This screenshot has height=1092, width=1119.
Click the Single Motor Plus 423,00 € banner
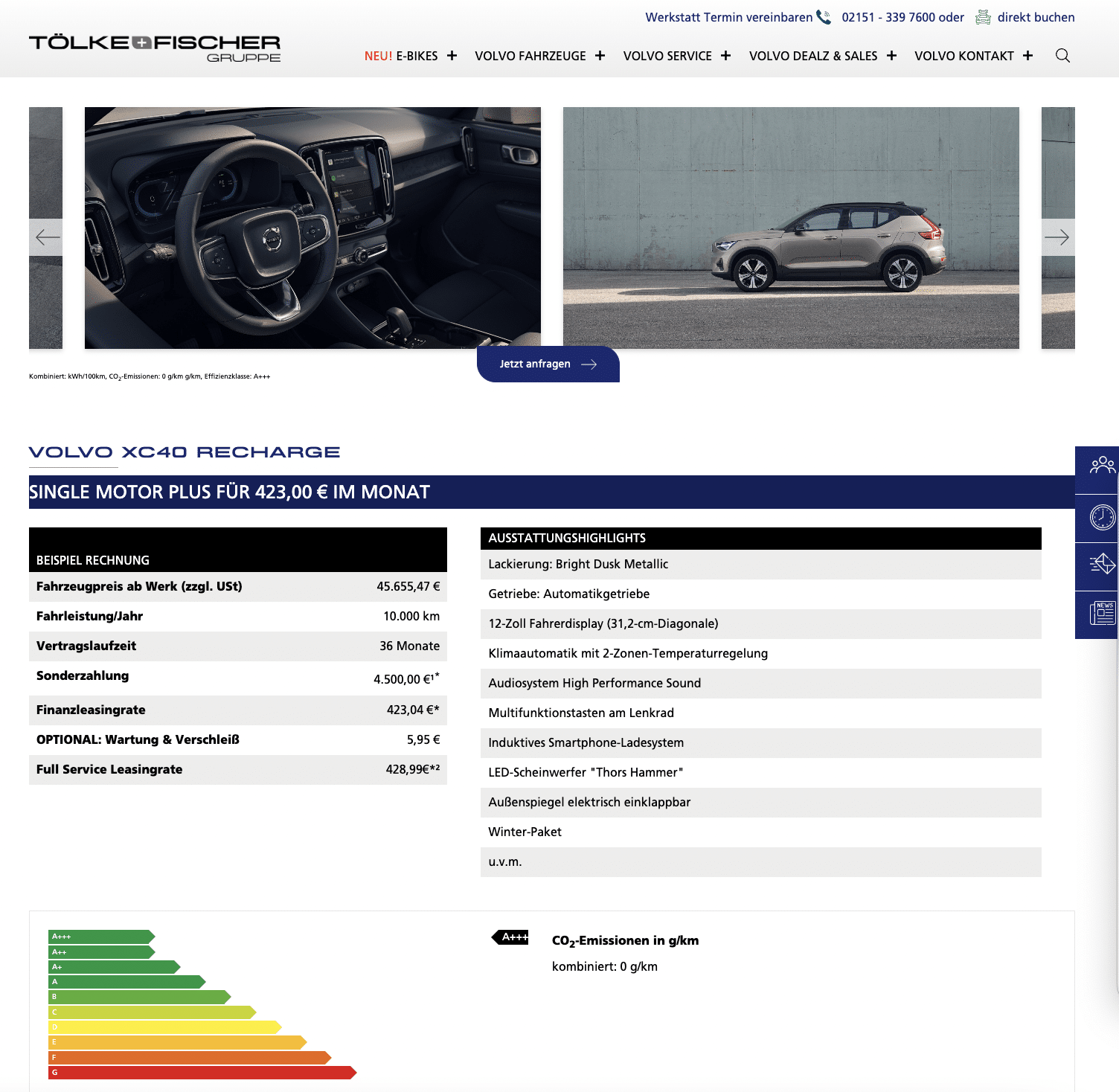click(552, 492)
